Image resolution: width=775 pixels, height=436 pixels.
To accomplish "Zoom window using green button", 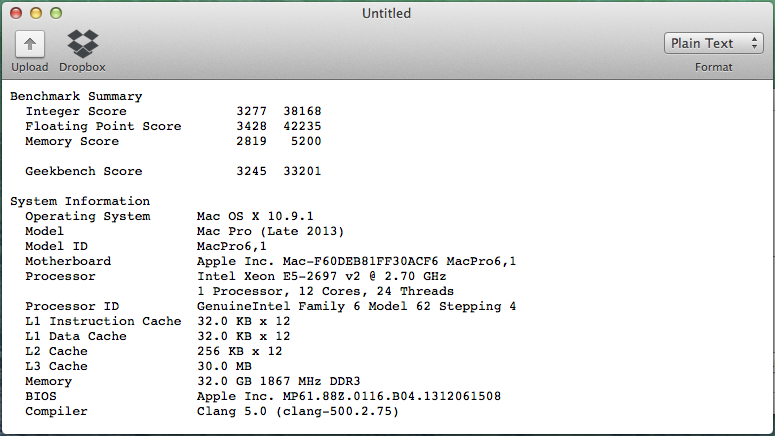I will (x=56, y=13).
